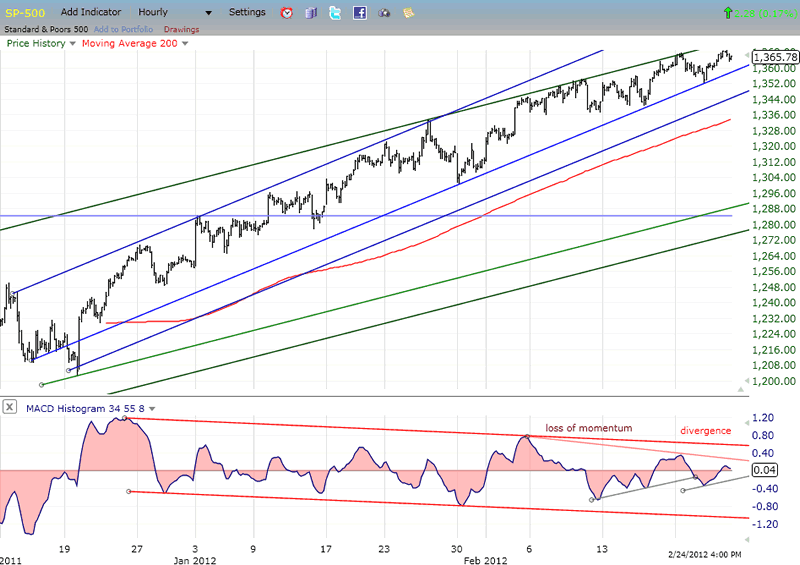This screenshot has height=565, width=800.
Task: Share chart via Facebook icon
Action: [x=359, y=13]
